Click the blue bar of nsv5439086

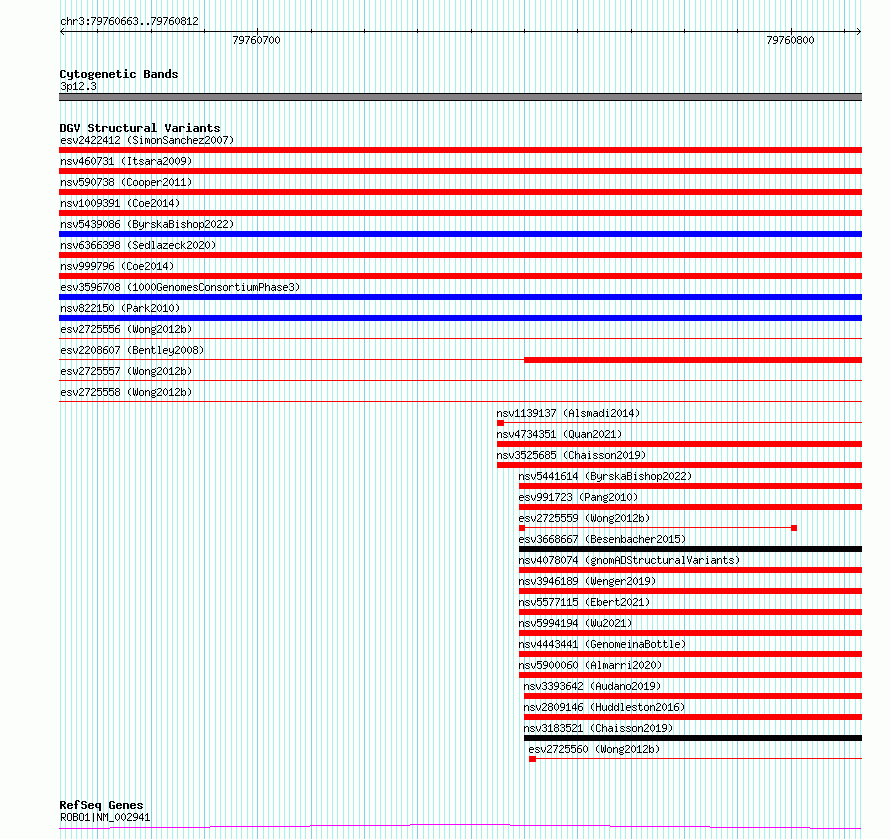click(460, 234)
